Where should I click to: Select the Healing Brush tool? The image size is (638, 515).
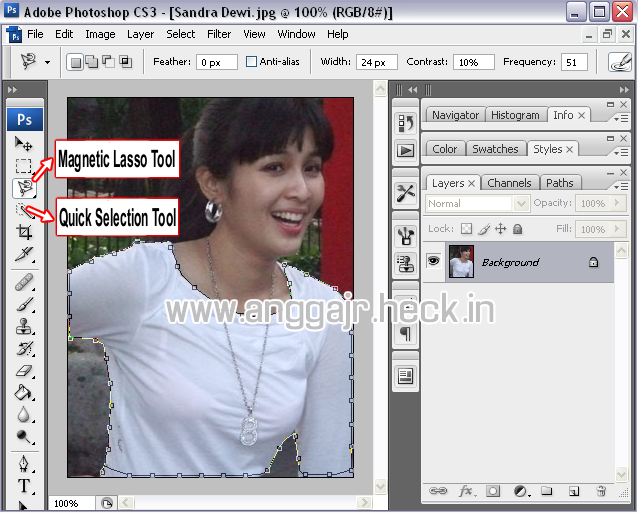pos(24,282)
